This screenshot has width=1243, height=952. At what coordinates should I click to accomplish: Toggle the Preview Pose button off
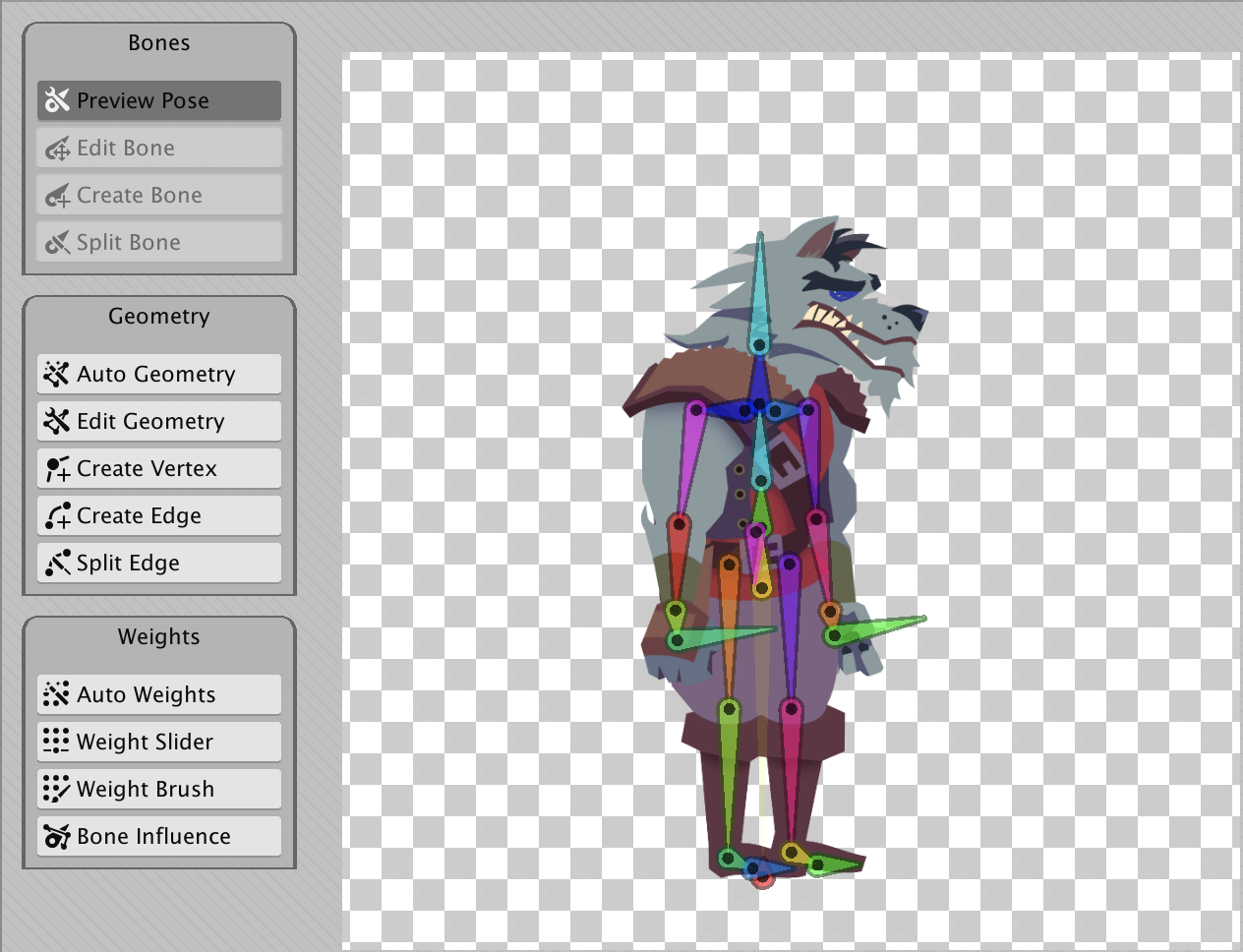159,100
